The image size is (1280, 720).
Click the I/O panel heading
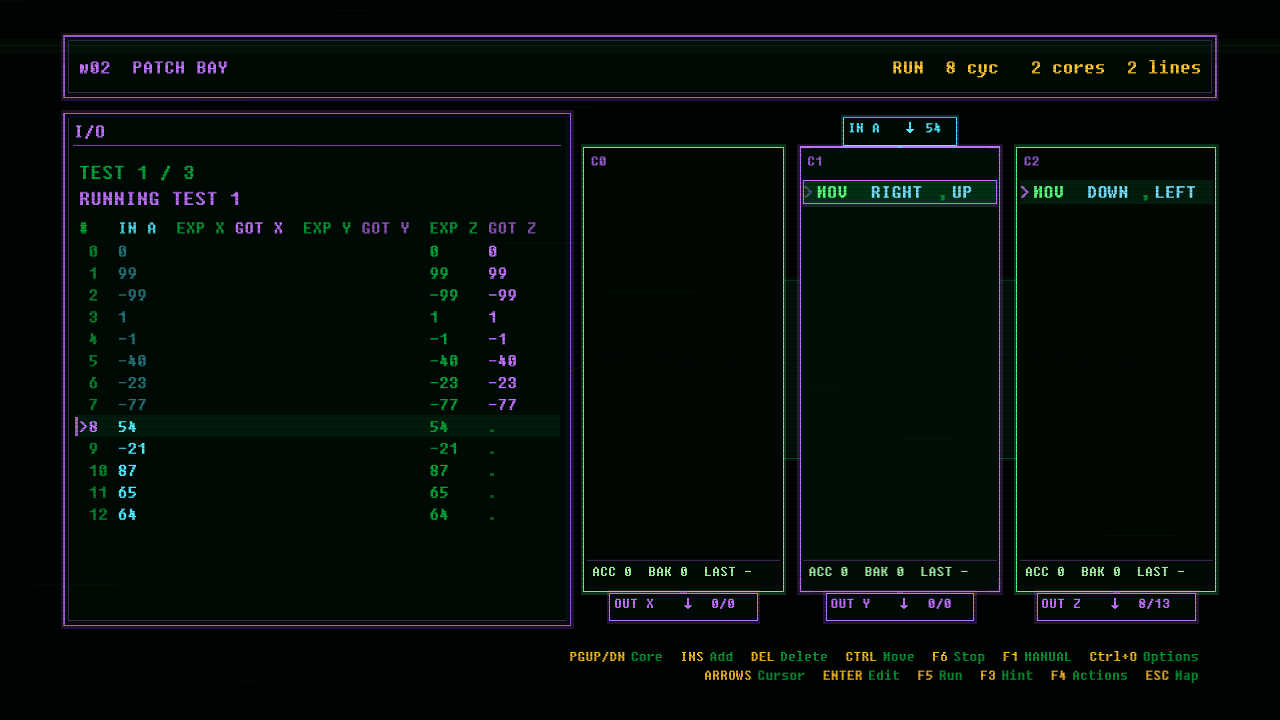90,132
